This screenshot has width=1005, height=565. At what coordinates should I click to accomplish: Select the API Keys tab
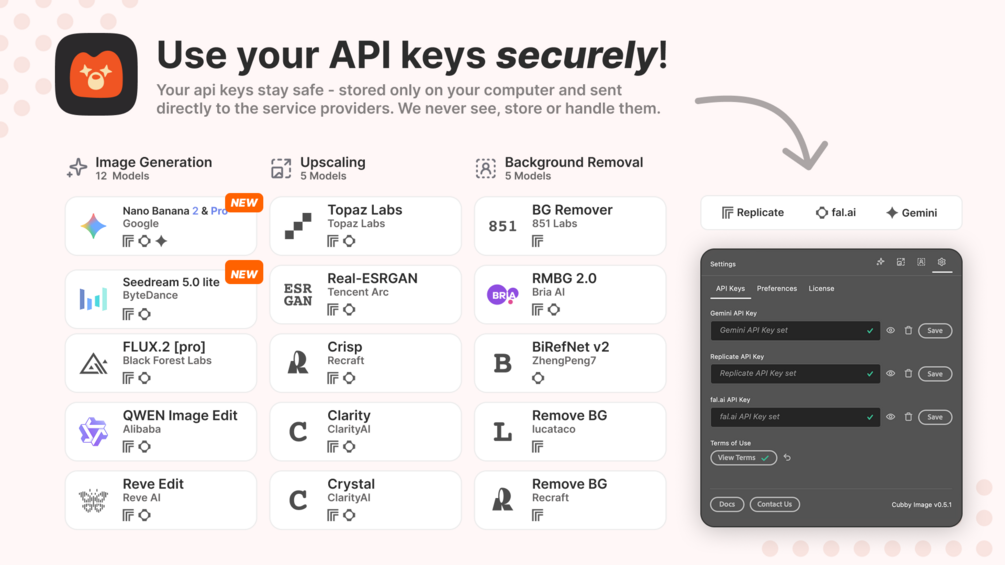730,289
